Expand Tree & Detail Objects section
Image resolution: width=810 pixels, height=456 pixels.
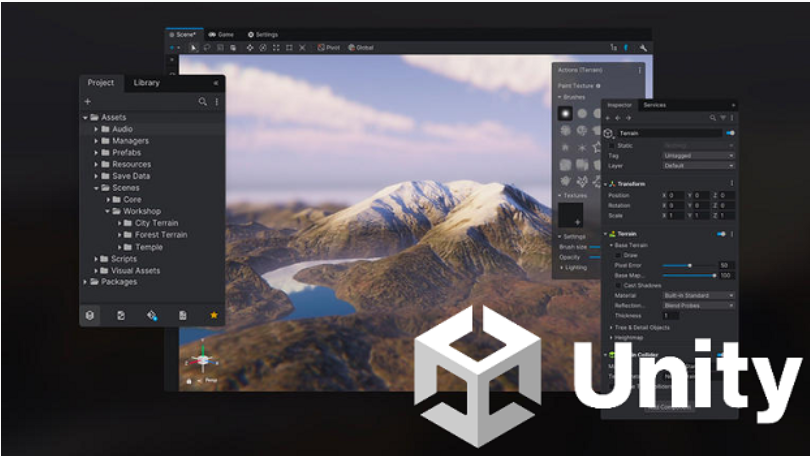point(611,327)
